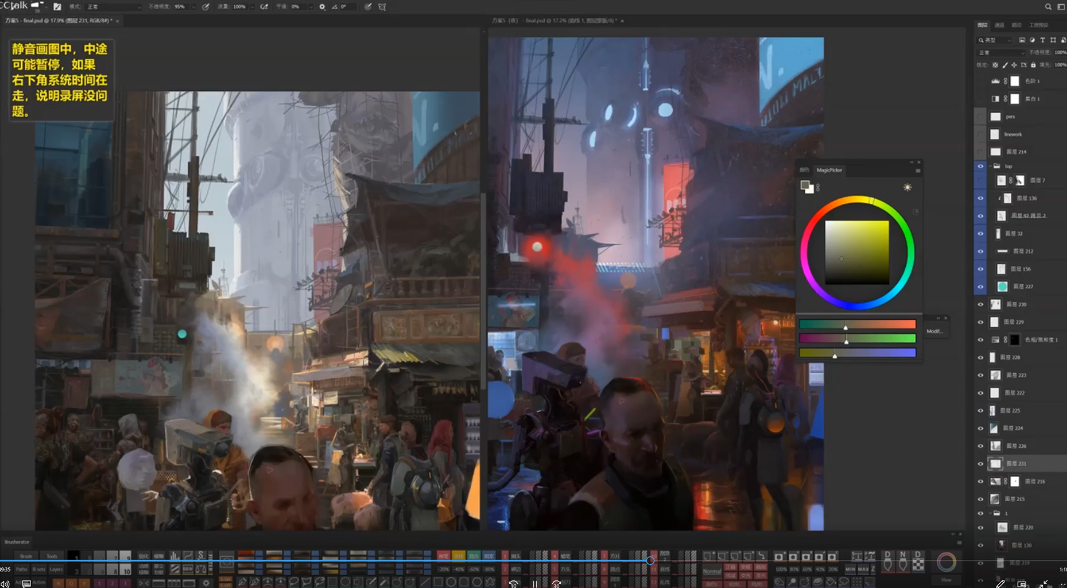Click the video rewind control left of pause

(x=514, y=584)
